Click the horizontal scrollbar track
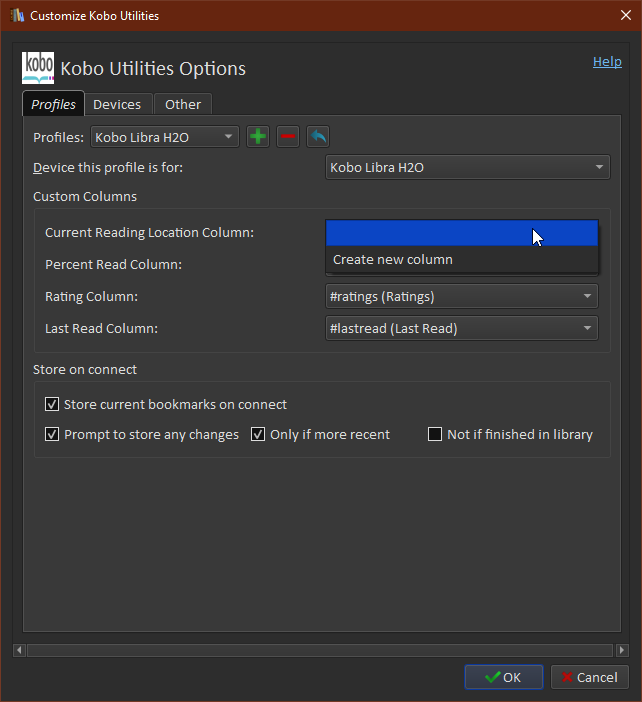The image size is (642, 702). pos(320,651)
